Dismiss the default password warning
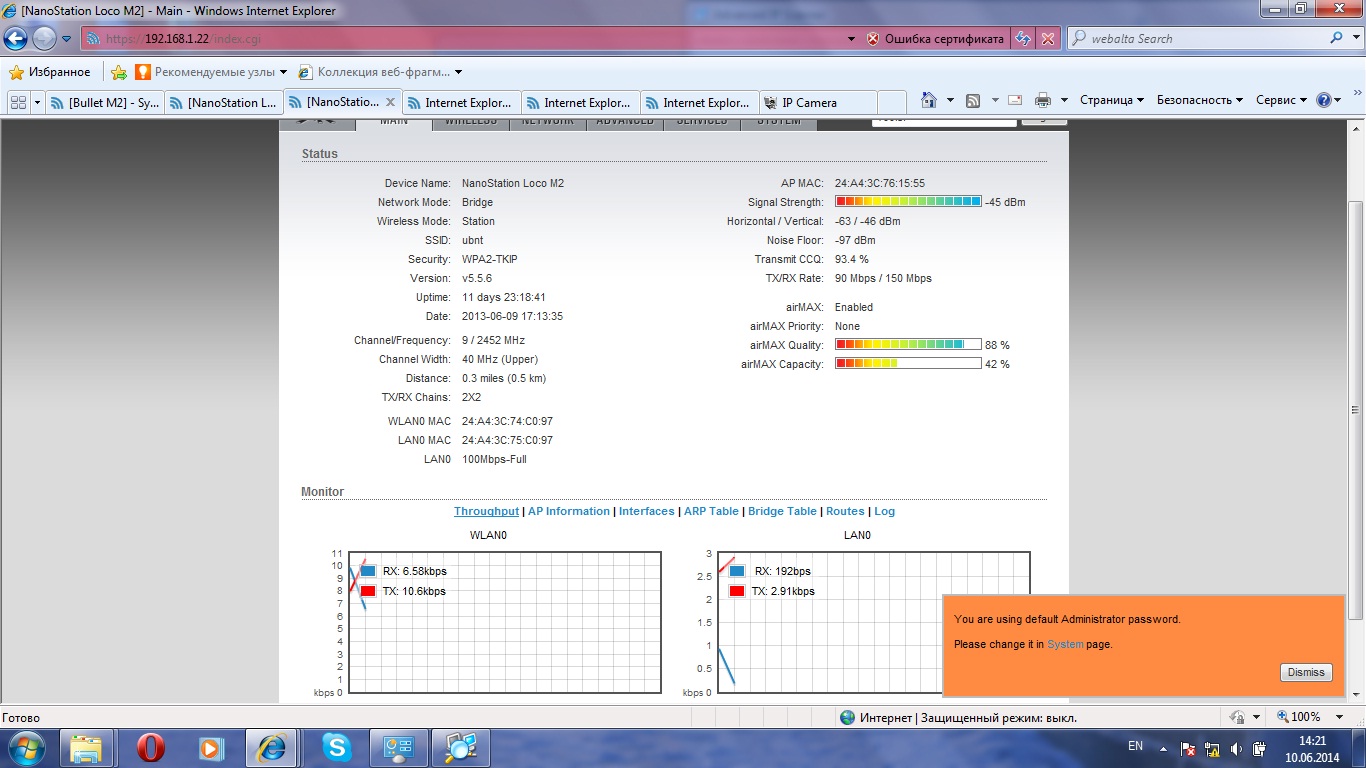 [x=1306, y=673]
